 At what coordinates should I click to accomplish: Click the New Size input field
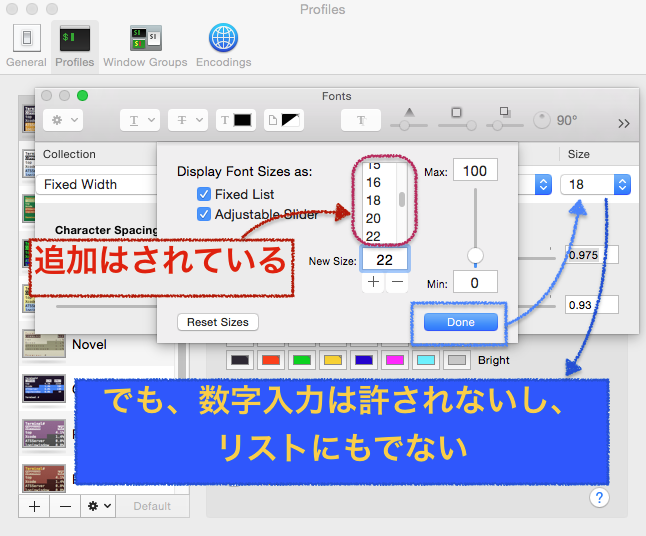coord(384,260)
